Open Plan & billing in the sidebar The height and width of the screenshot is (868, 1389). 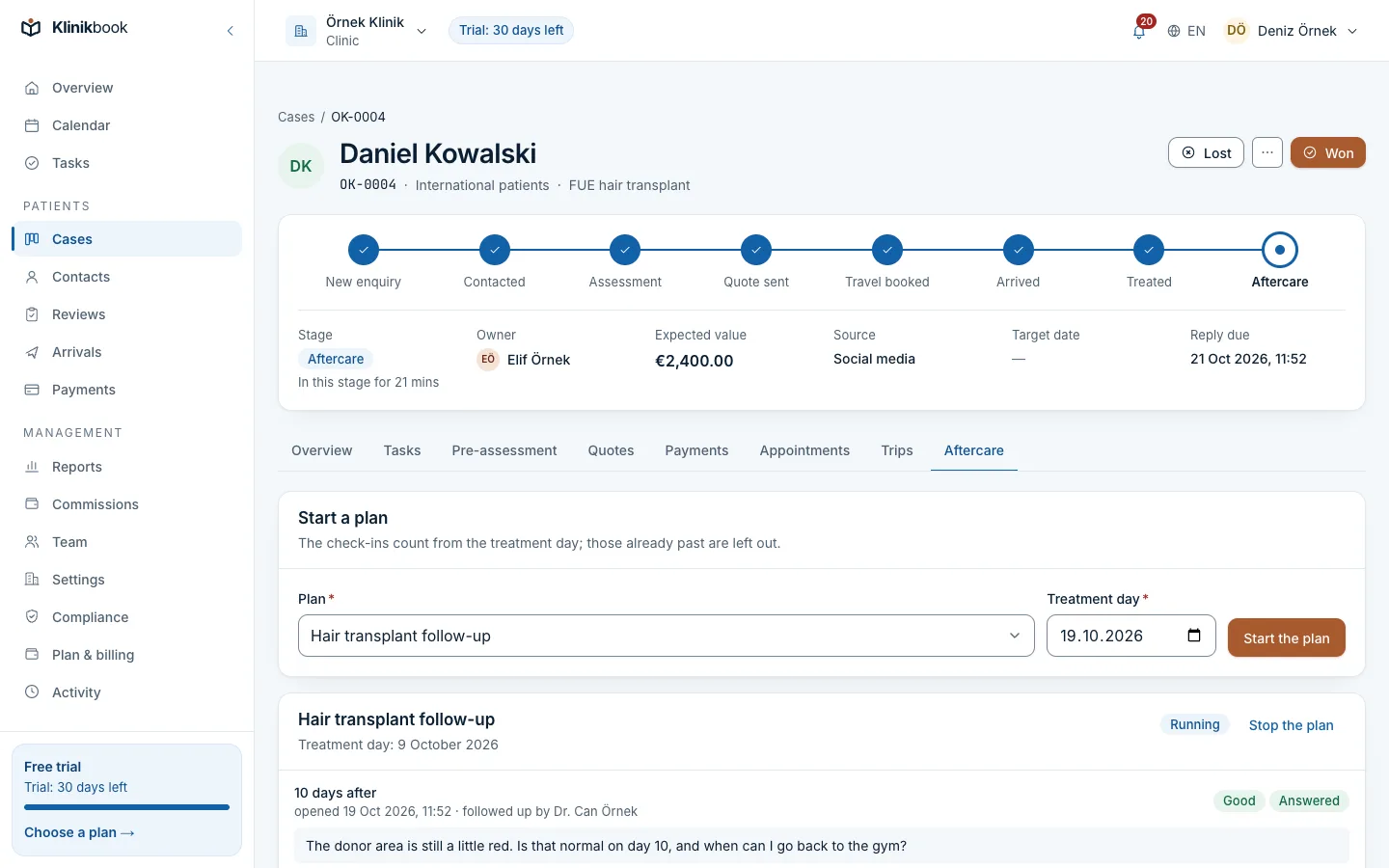point(126,655)
